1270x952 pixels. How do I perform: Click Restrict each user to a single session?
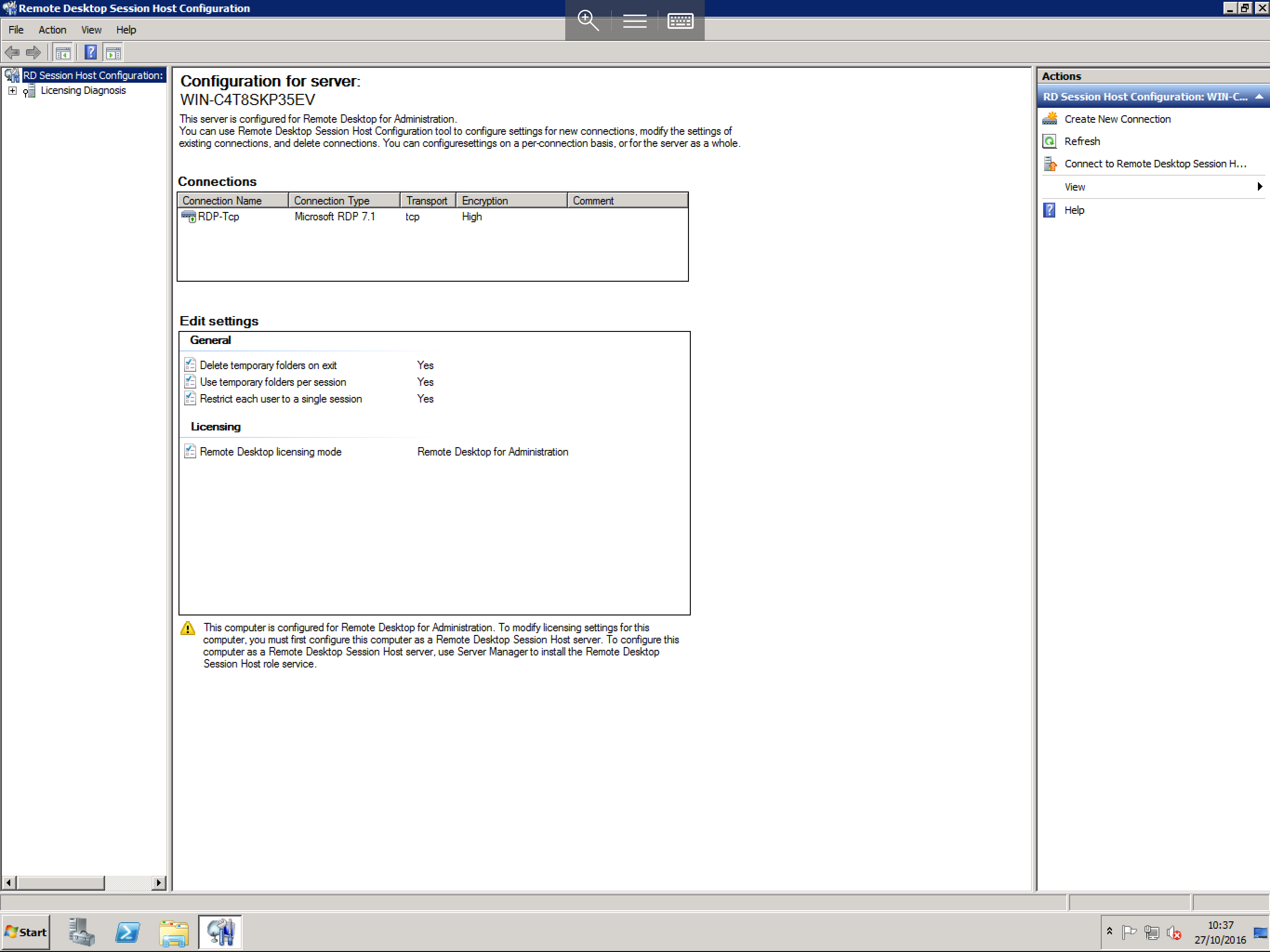pos(281,398)
